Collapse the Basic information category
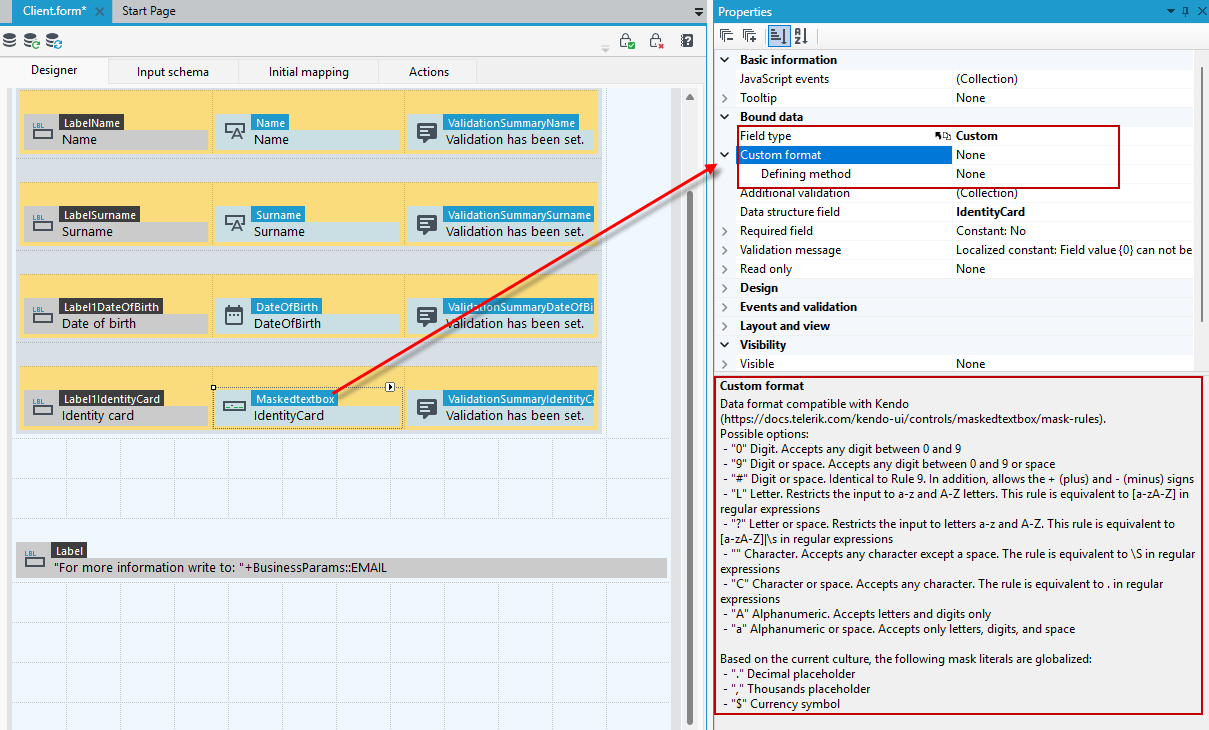Screen dimensions: 1209x730 725,60
